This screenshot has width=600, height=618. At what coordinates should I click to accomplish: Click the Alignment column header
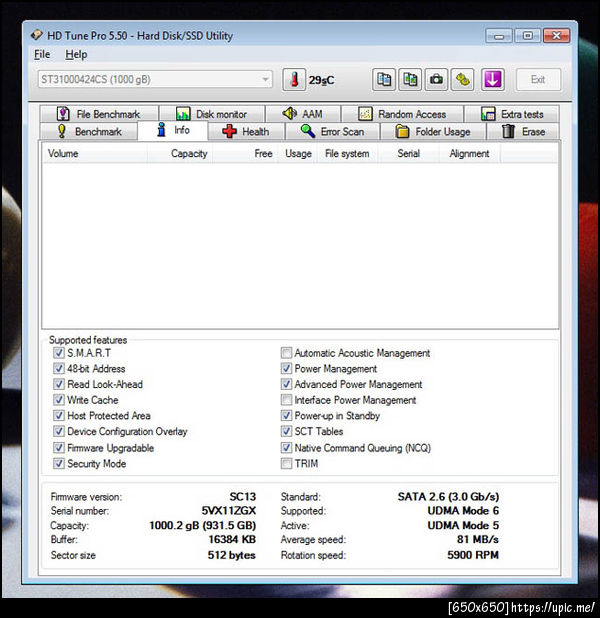tap(470, 153)
